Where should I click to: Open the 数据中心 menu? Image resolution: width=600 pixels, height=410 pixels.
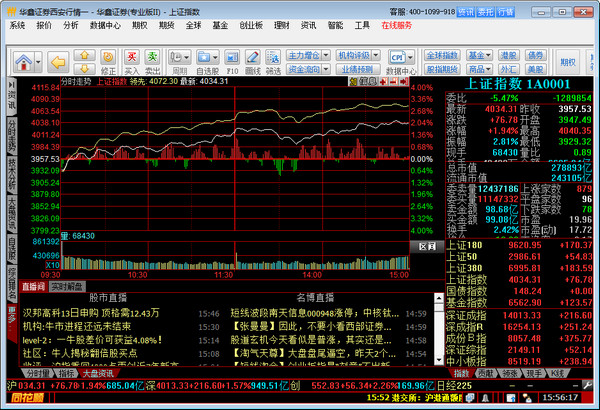point(105,25)
